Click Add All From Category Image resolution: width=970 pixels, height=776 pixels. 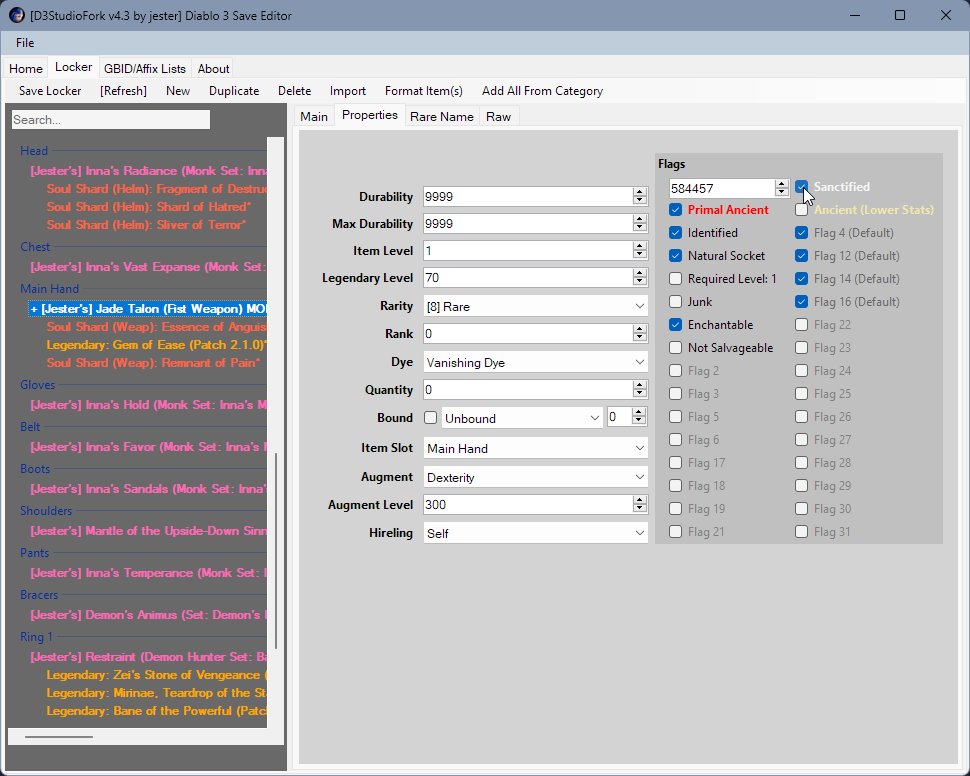pyautogui.click(x=542, y=91)
